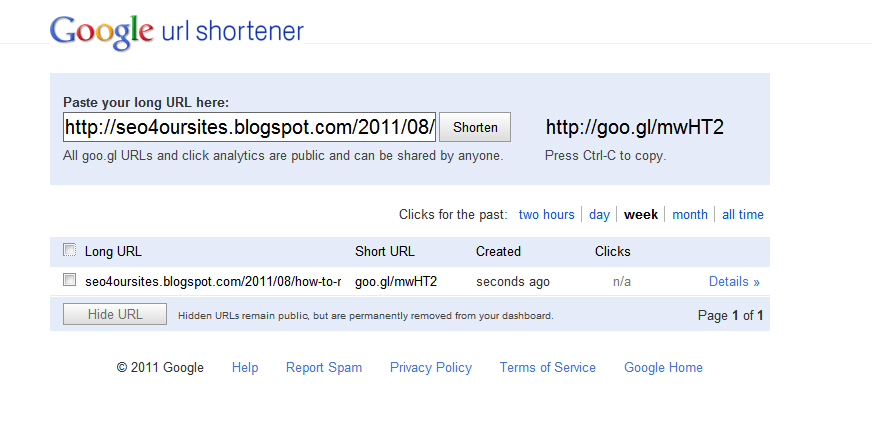Go to Google Home link
The width and height of the screenshot is (872, 447).
[663, 367]
